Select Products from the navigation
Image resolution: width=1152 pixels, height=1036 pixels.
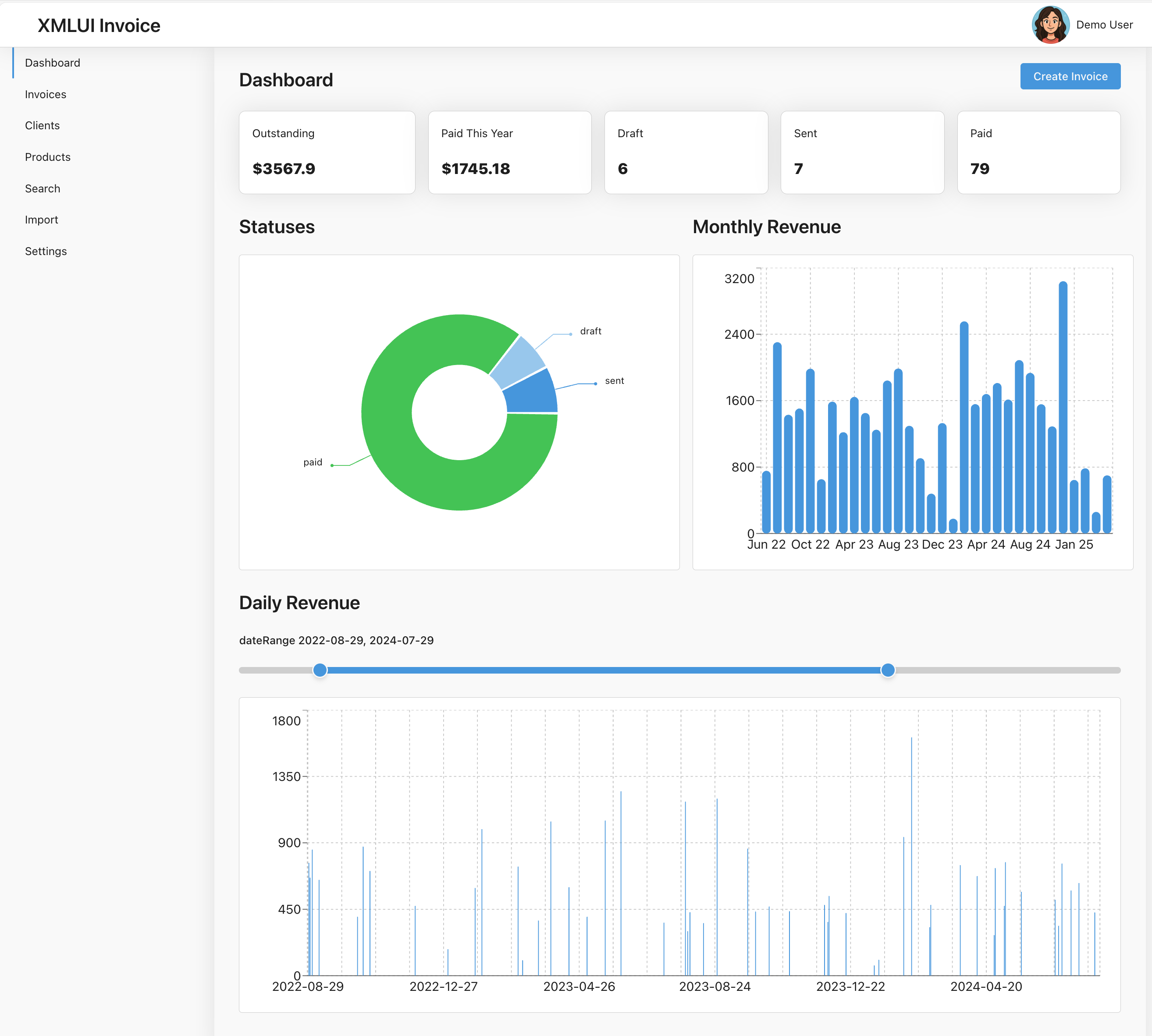pyautogui.click(x=48, y=157)
